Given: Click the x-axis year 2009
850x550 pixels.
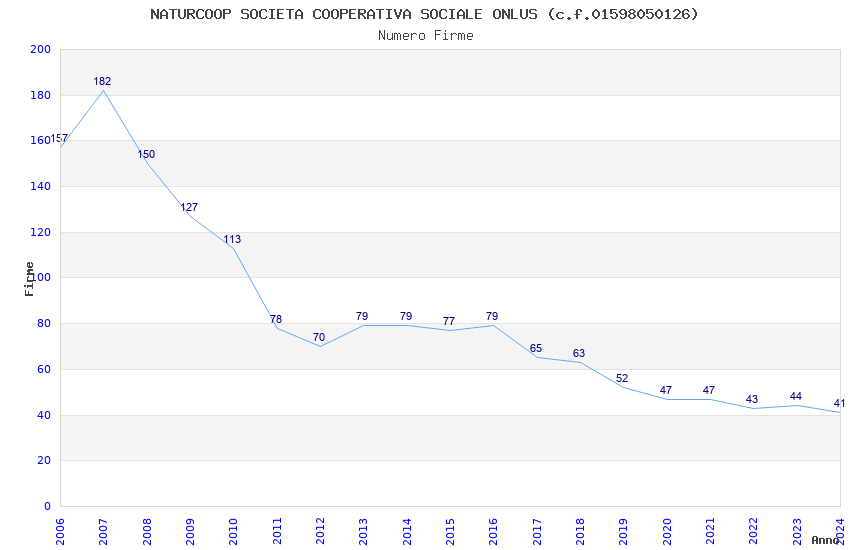Looking at the screenshot, I should pos(190,532).
